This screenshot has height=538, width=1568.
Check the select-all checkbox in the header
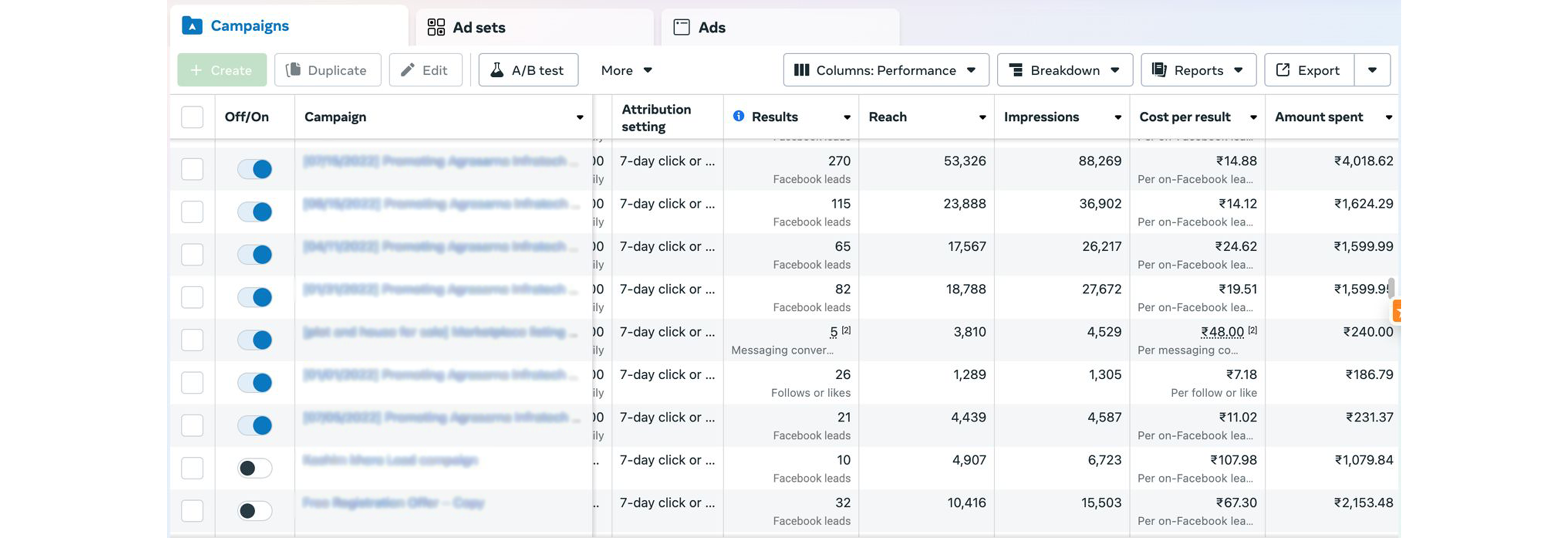(x=192, y=117)
